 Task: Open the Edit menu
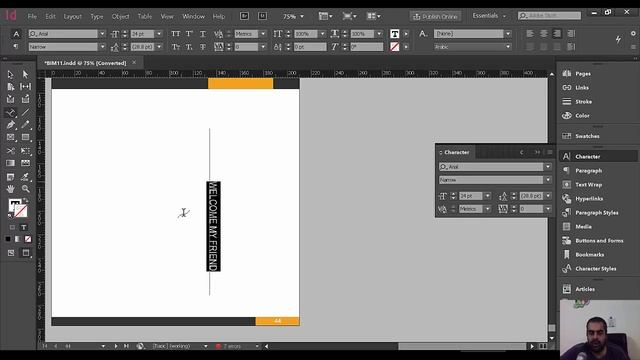click(50, 16)
